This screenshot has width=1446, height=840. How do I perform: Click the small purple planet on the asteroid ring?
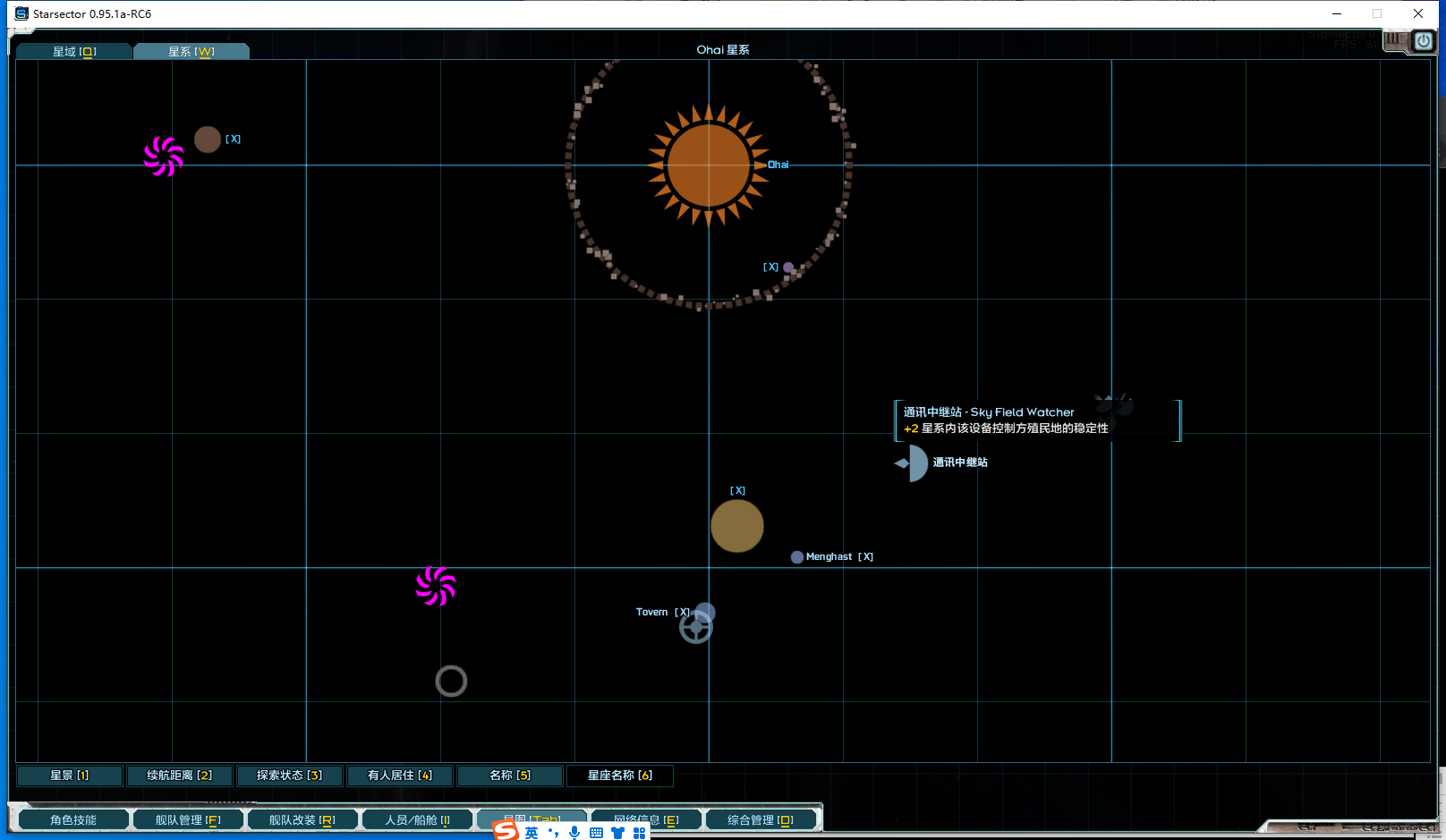pyautogui.click(x=788, y=267)
